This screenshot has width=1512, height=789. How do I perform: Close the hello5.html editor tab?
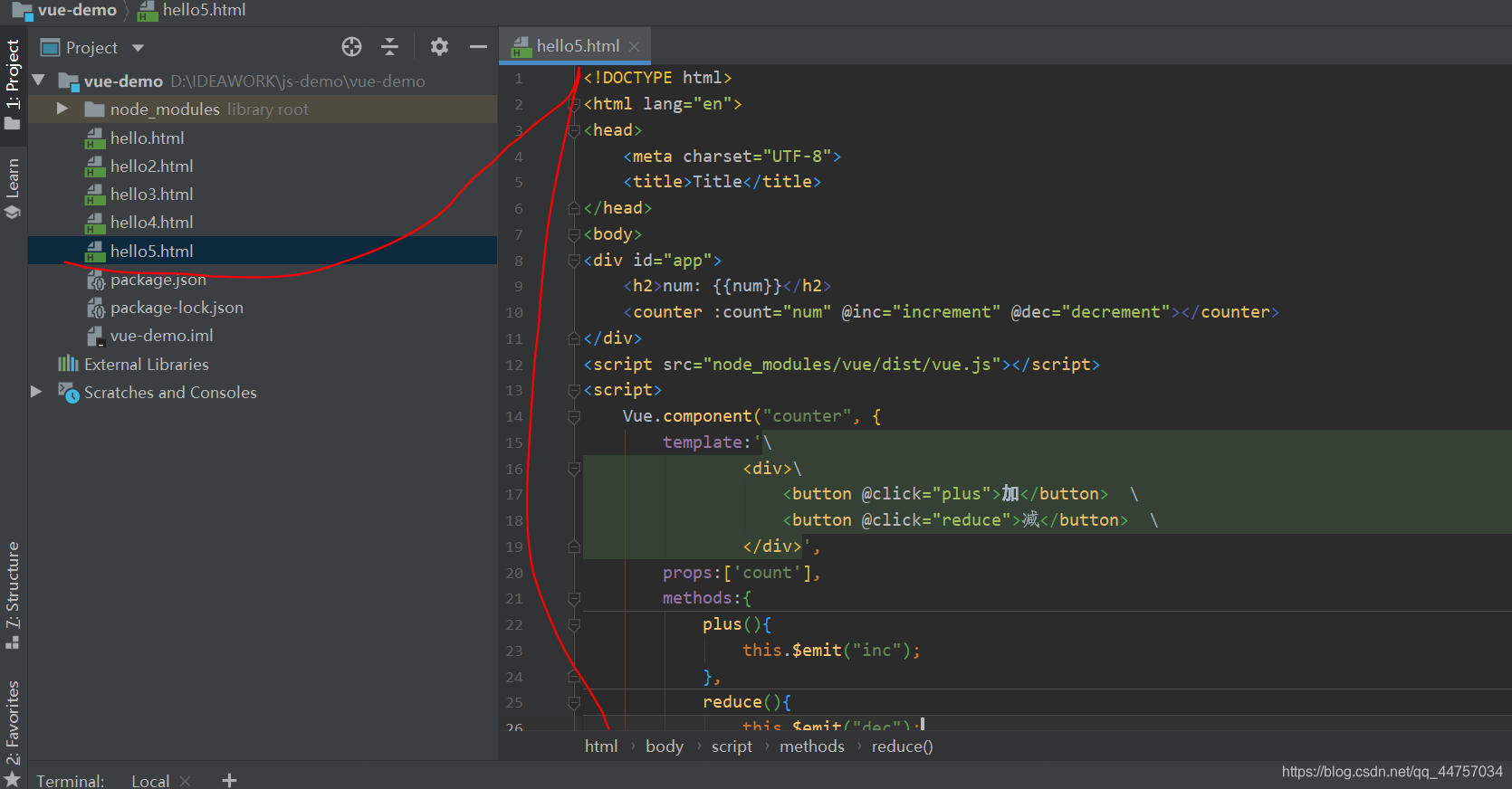coord(634,46)
